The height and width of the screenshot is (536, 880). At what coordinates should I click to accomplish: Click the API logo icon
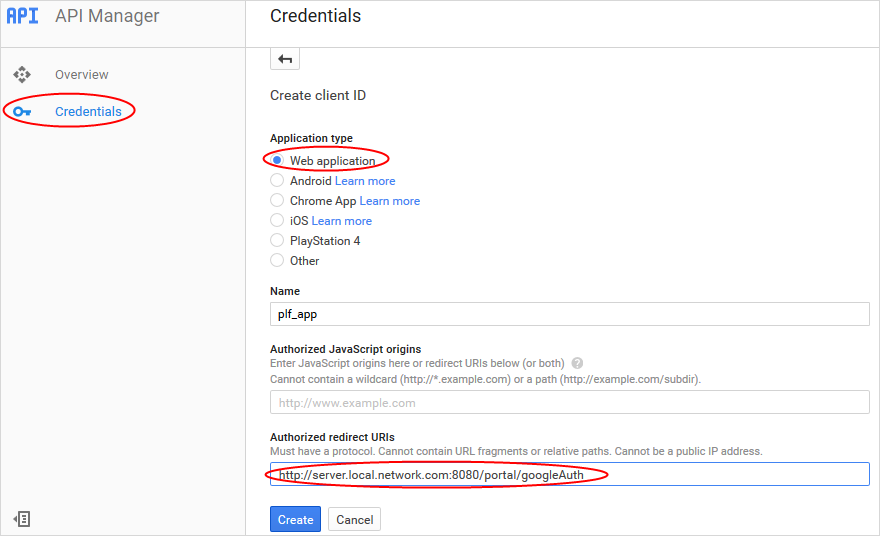(22, 16)
